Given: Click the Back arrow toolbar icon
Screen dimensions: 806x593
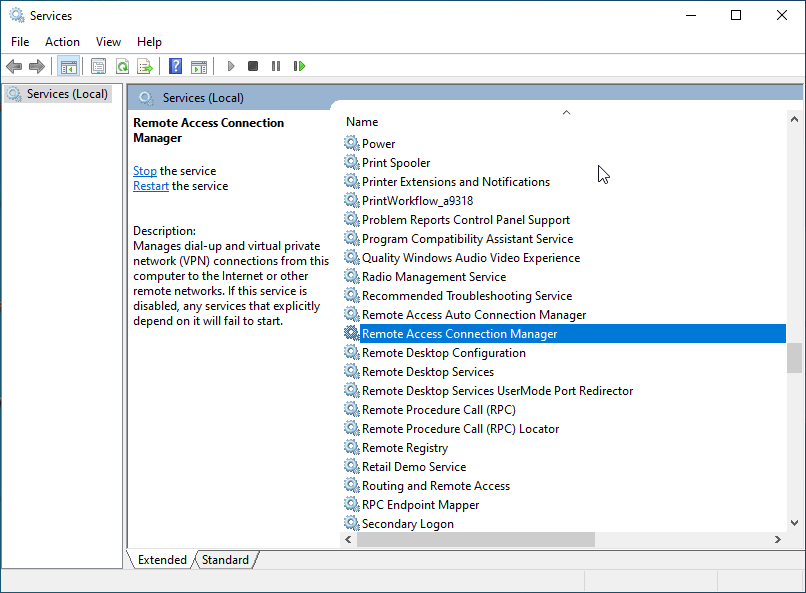Looking at the screenshot, I should [x=14, y=66].
